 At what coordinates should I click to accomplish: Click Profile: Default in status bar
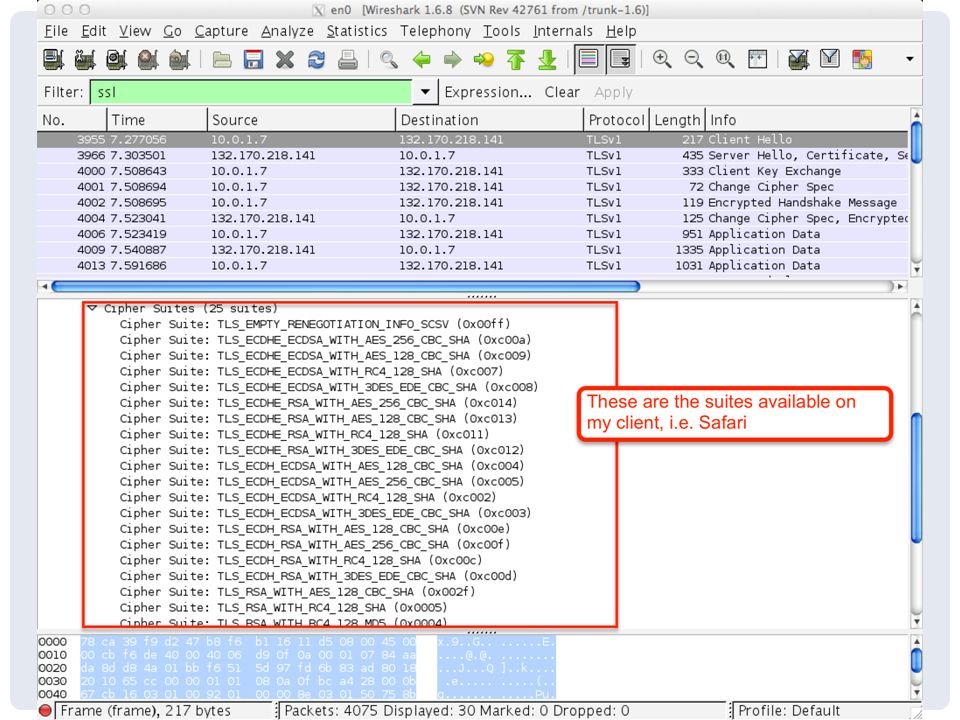[x=789, y=711]
